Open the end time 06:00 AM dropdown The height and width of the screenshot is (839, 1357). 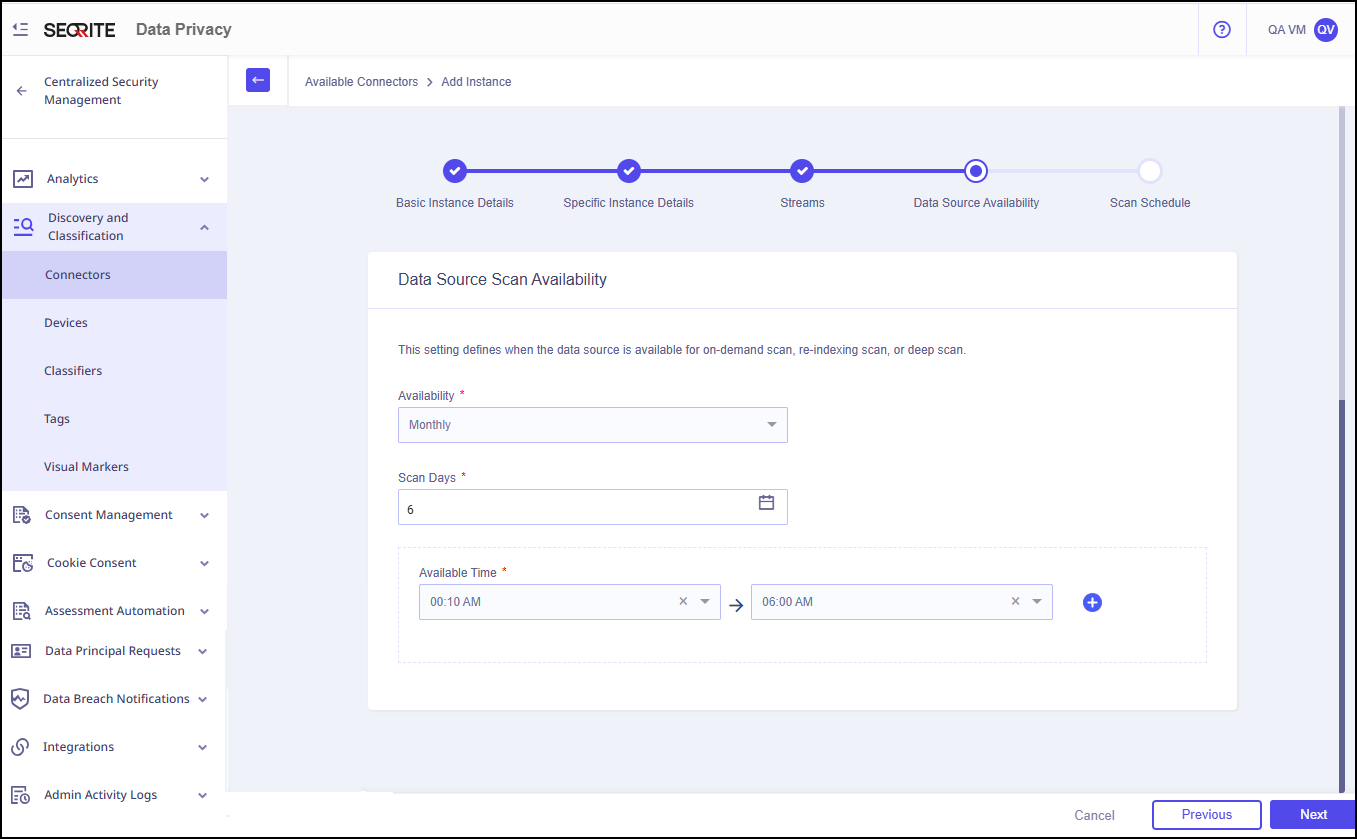coord(1037,602)
